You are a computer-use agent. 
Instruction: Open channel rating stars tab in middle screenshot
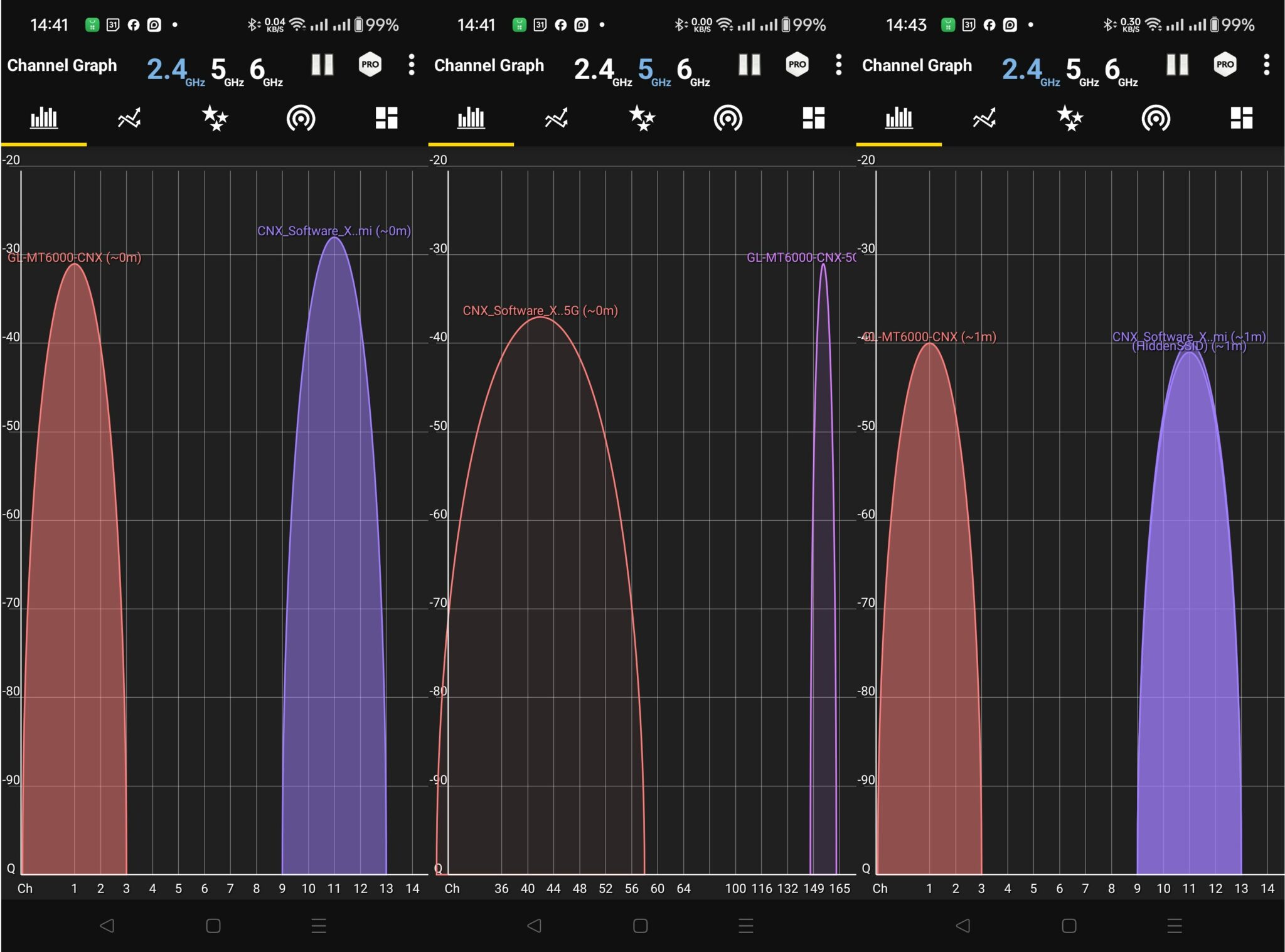point(642,118)
